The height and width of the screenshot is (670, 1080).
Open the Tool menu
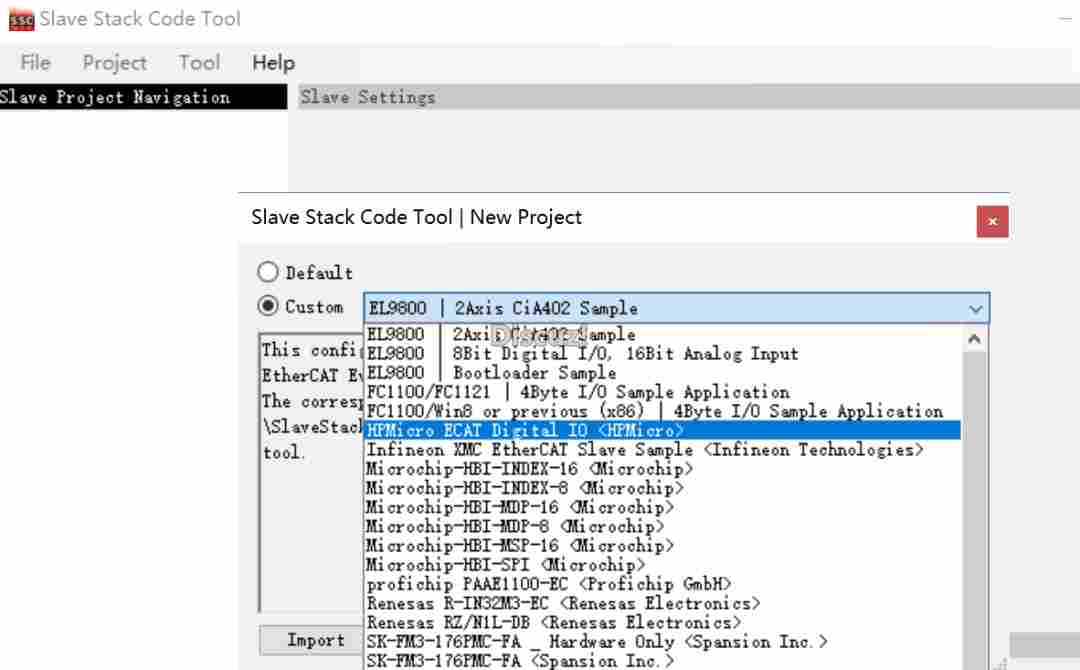pyautogui.click(x=199, y=63)
